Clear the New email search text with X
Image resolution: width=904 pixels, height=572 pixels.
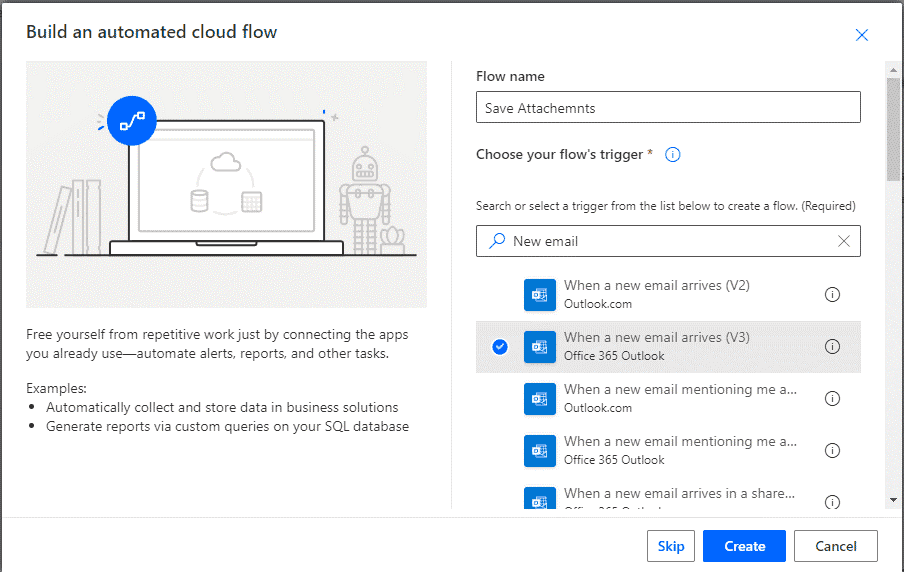(844, 241)
